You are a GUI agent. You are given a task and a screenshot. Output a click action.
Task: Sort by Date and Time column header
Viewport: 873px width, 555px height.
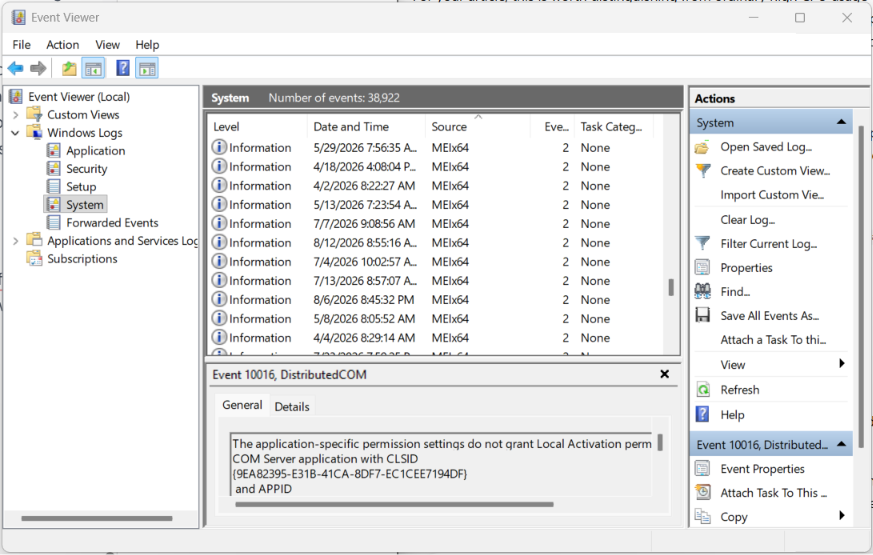(366, 127)
